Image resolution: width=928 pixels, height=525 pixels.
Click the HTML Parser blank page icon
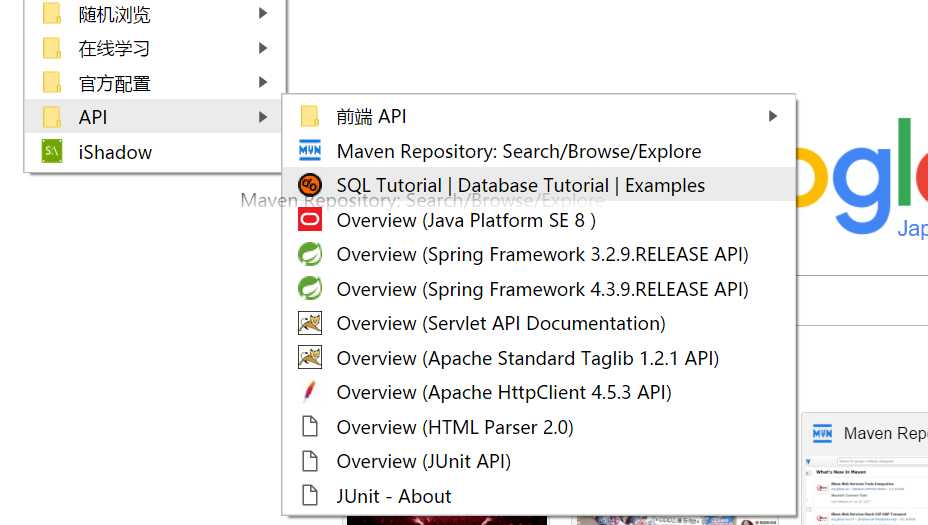(x=310, y=426)
